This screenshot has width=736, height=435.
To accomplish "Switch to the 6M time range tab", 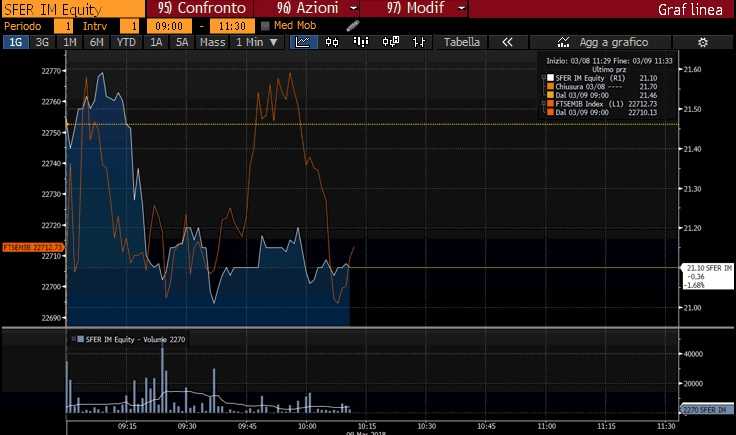I will coord(96,42).
